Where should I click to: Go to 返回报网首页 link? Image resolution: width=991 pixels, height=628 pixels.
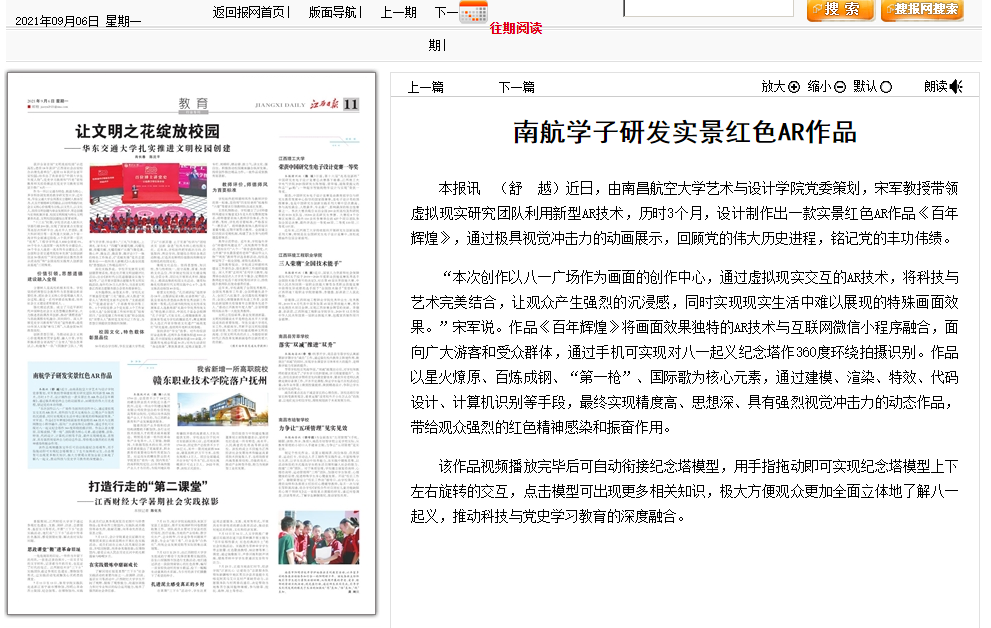pyautogui.click(x=250, y=12)
